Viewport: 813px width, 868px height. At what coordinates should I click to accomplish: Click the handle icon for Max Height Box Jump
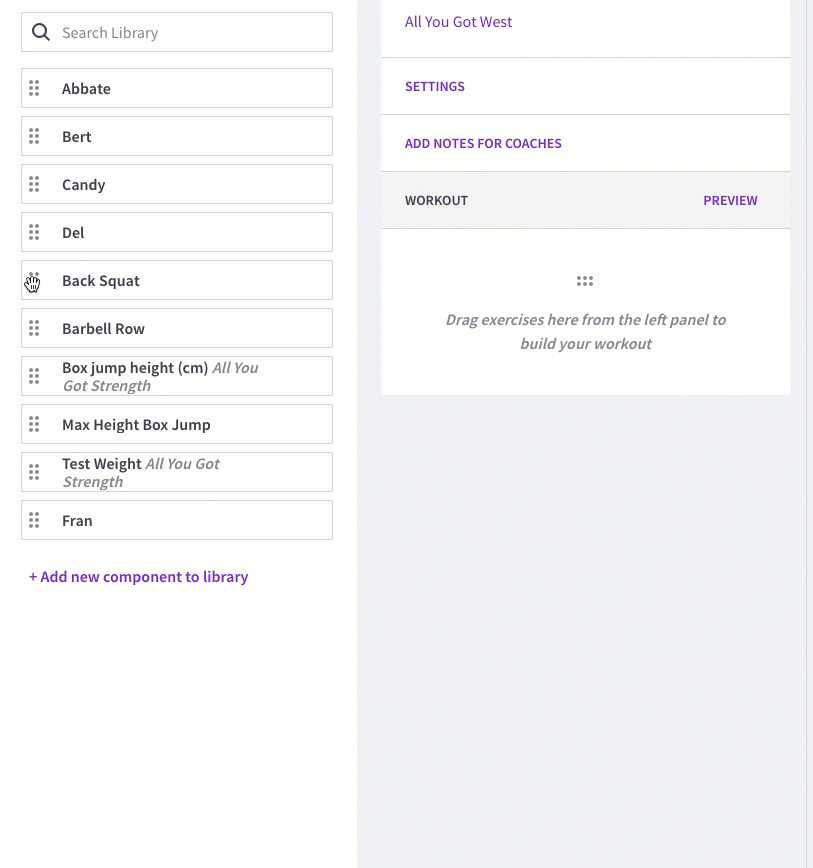(34, 424)
